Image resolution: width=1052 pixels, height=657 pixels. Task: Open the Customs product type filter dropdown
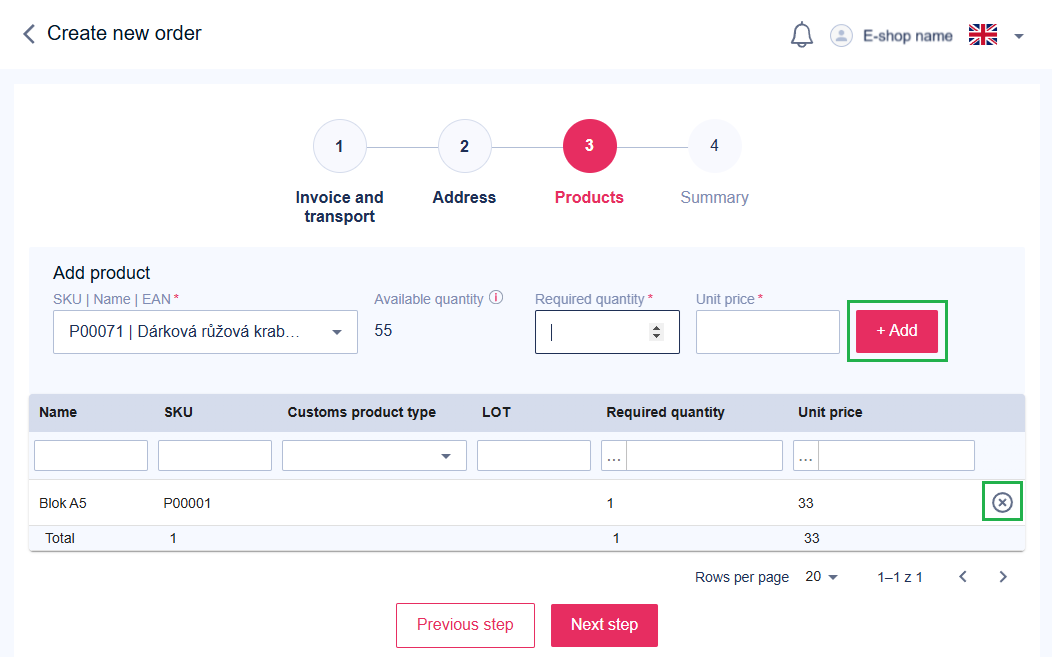click(445, 456)
